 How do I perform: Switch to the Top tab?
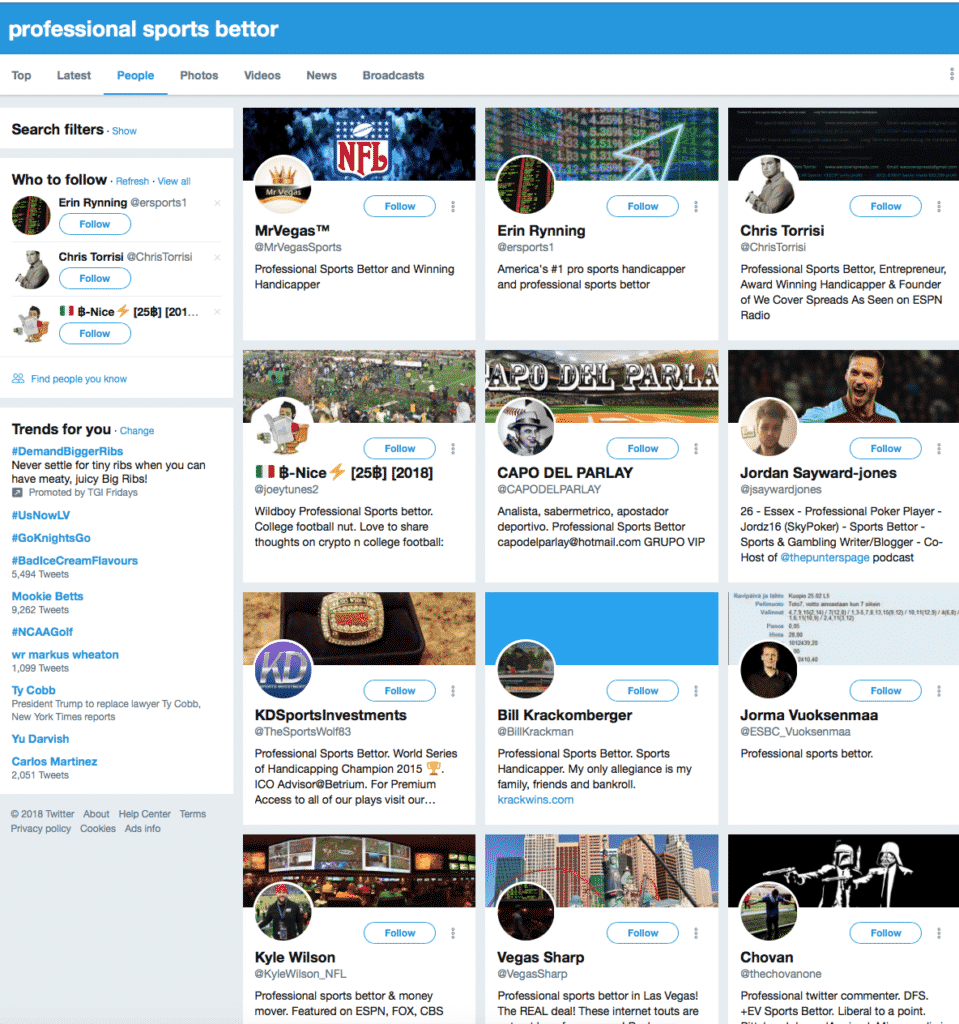[x=22, y=76]
